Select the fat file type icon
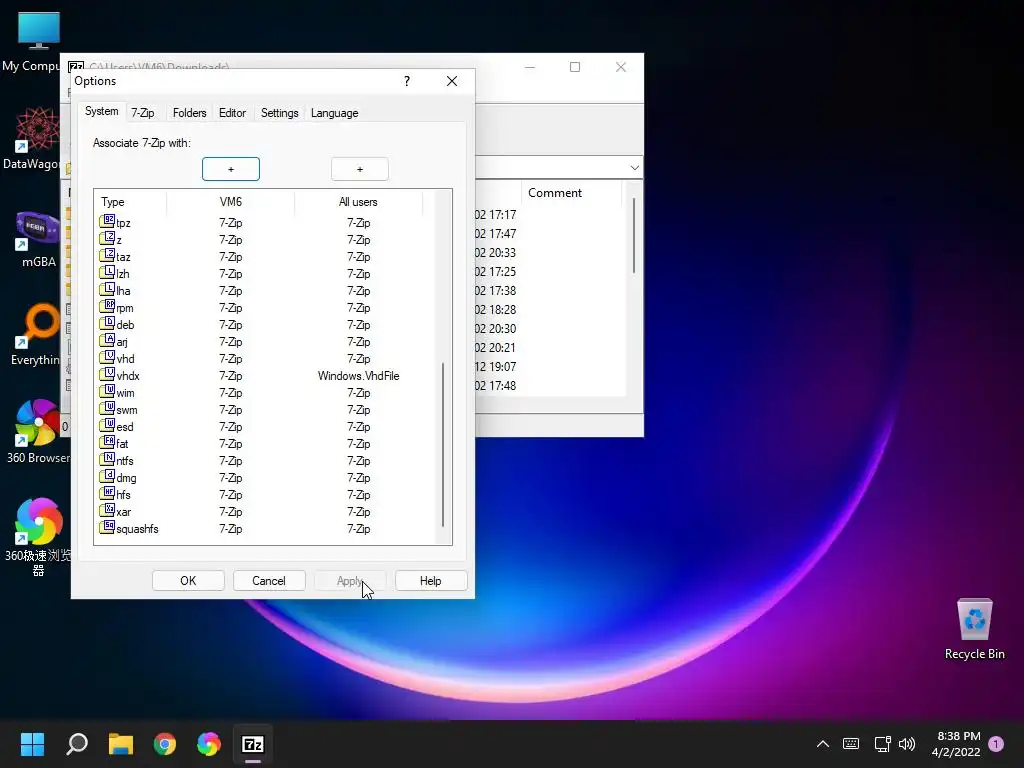This screenshot has width=1024, height=768. point(107,442)
